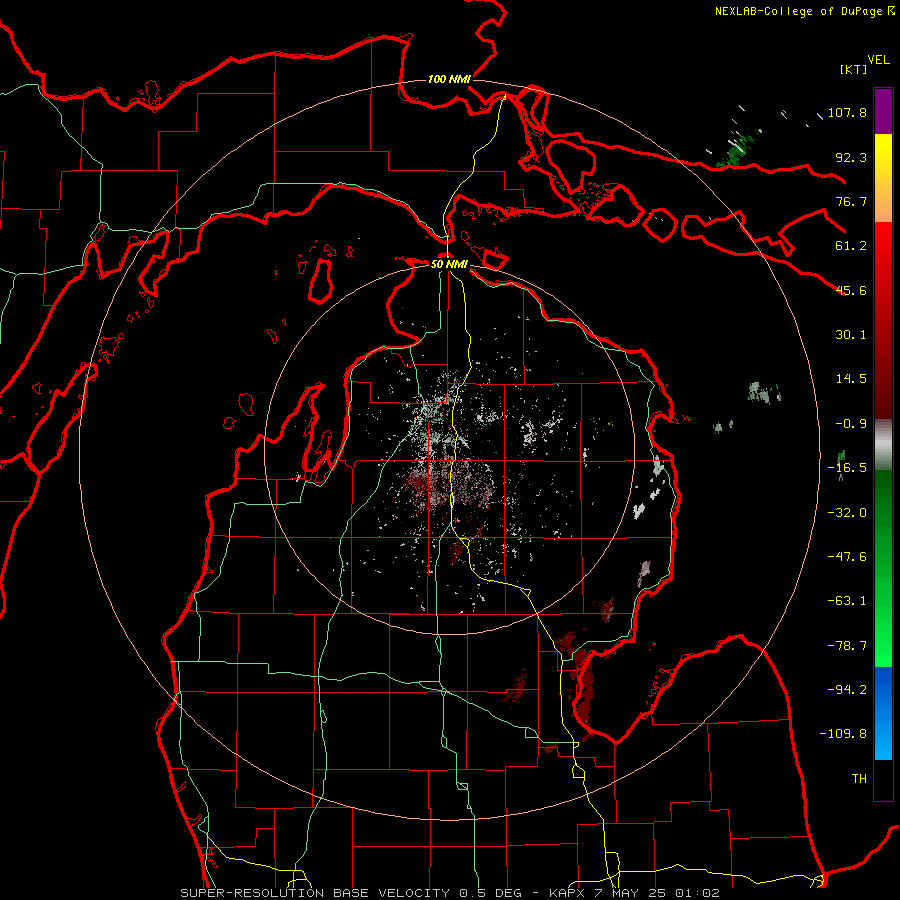Screen dimensions: 900x900
Task: Click the NEXLAB-College of DuPage label
Action: (x=804, y=11)
